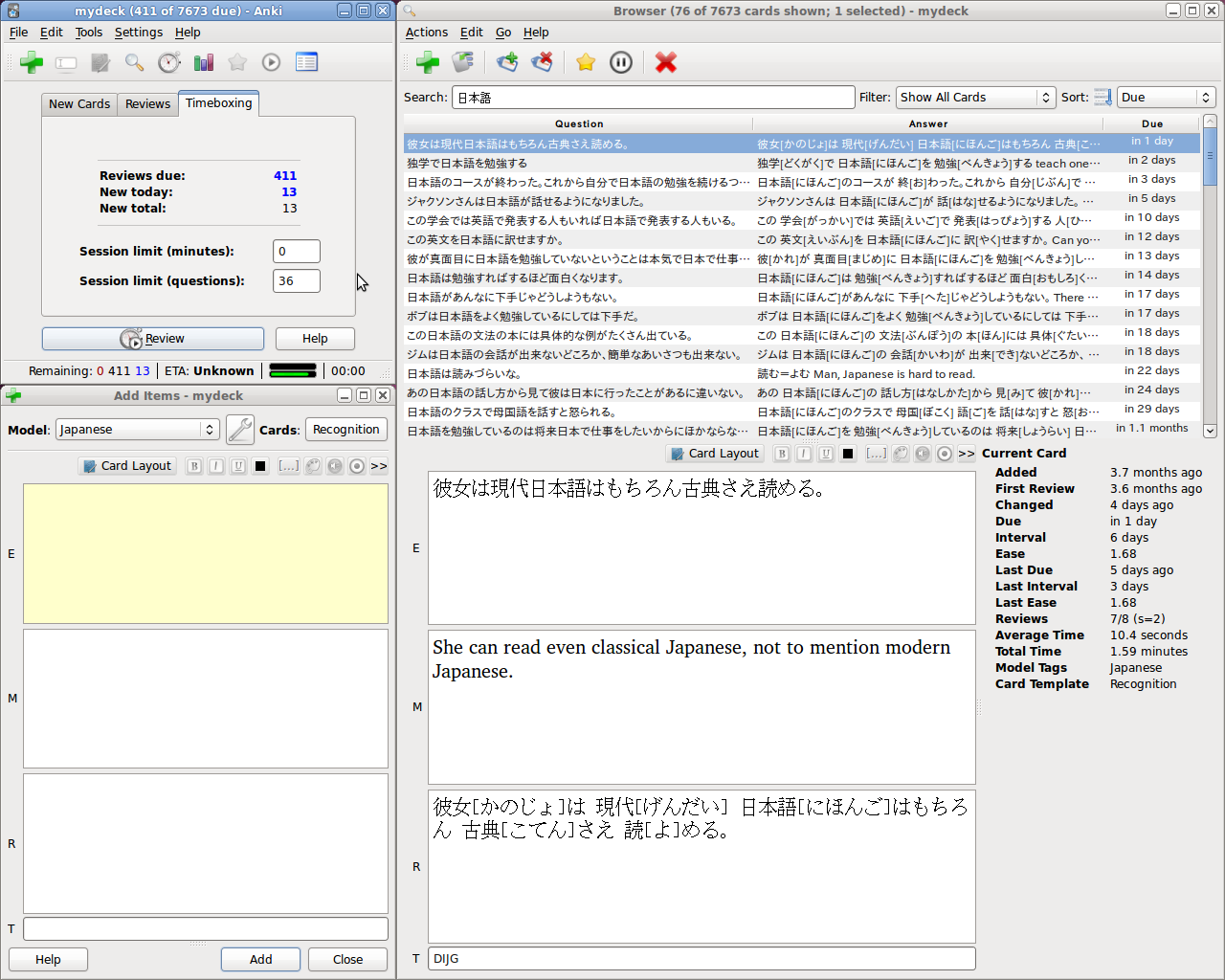Click the wrench icon beside Japanese model
Viewport: 1225px width, 980px height.
point(239,430)
